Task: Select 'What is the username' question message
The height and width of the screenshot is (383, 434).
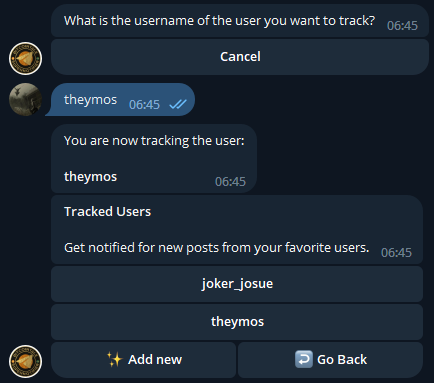Action: click(240, 21)
